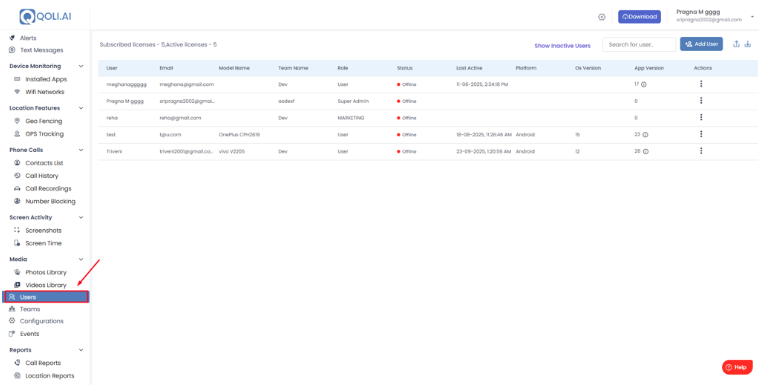Click the Subscribed licenses count text
The image size is (759, 385).
click(x=158, y=45)
